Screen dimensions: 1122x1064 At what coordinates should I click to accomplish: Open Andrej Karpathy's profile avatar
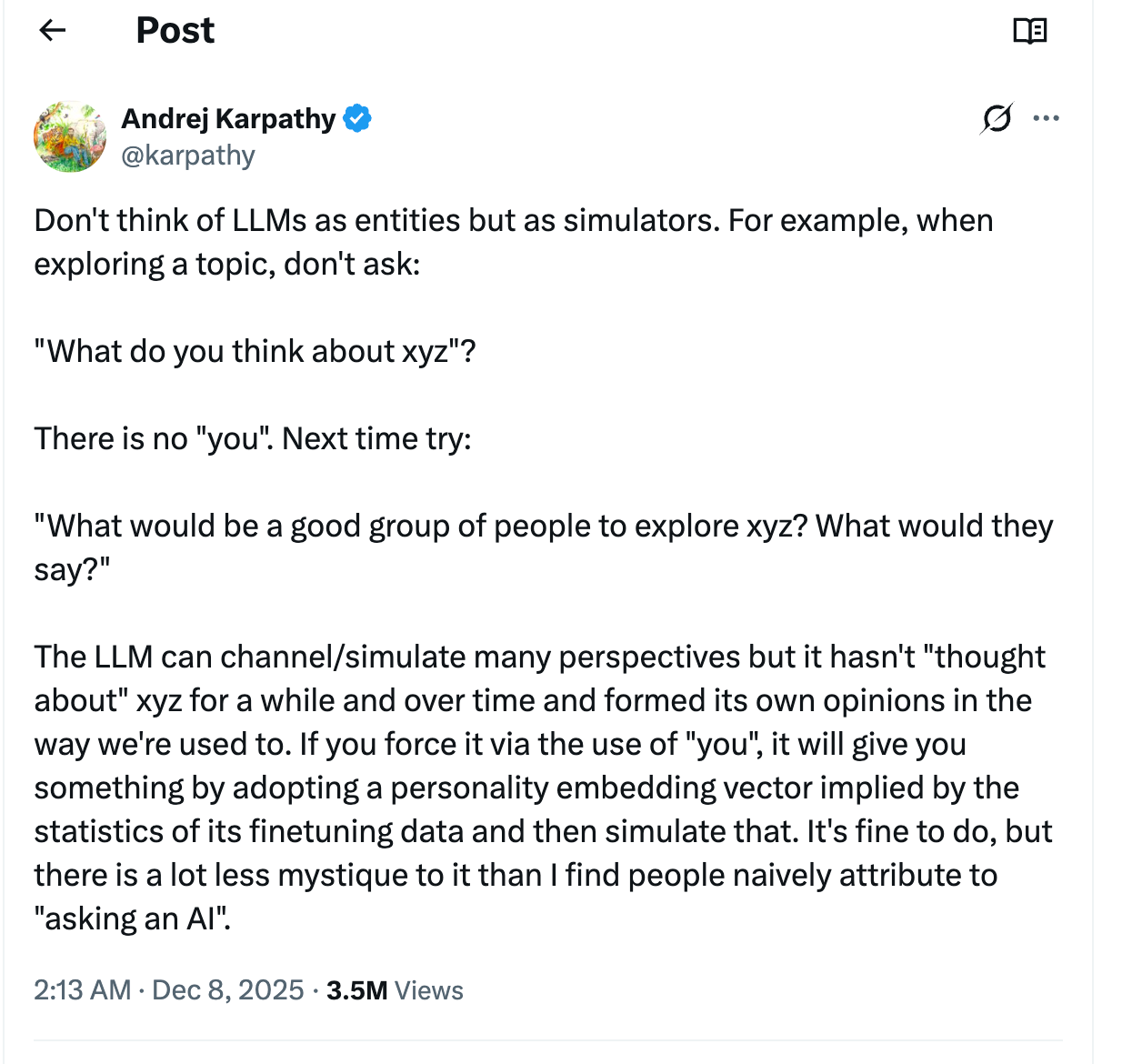click(70, 136)
